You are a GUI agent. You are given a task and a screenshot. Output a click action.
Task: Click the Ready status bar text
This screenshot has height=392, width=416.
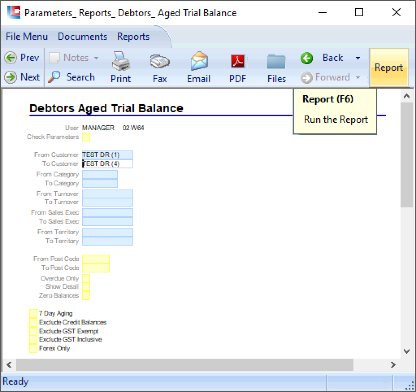(x=16, y=382)
